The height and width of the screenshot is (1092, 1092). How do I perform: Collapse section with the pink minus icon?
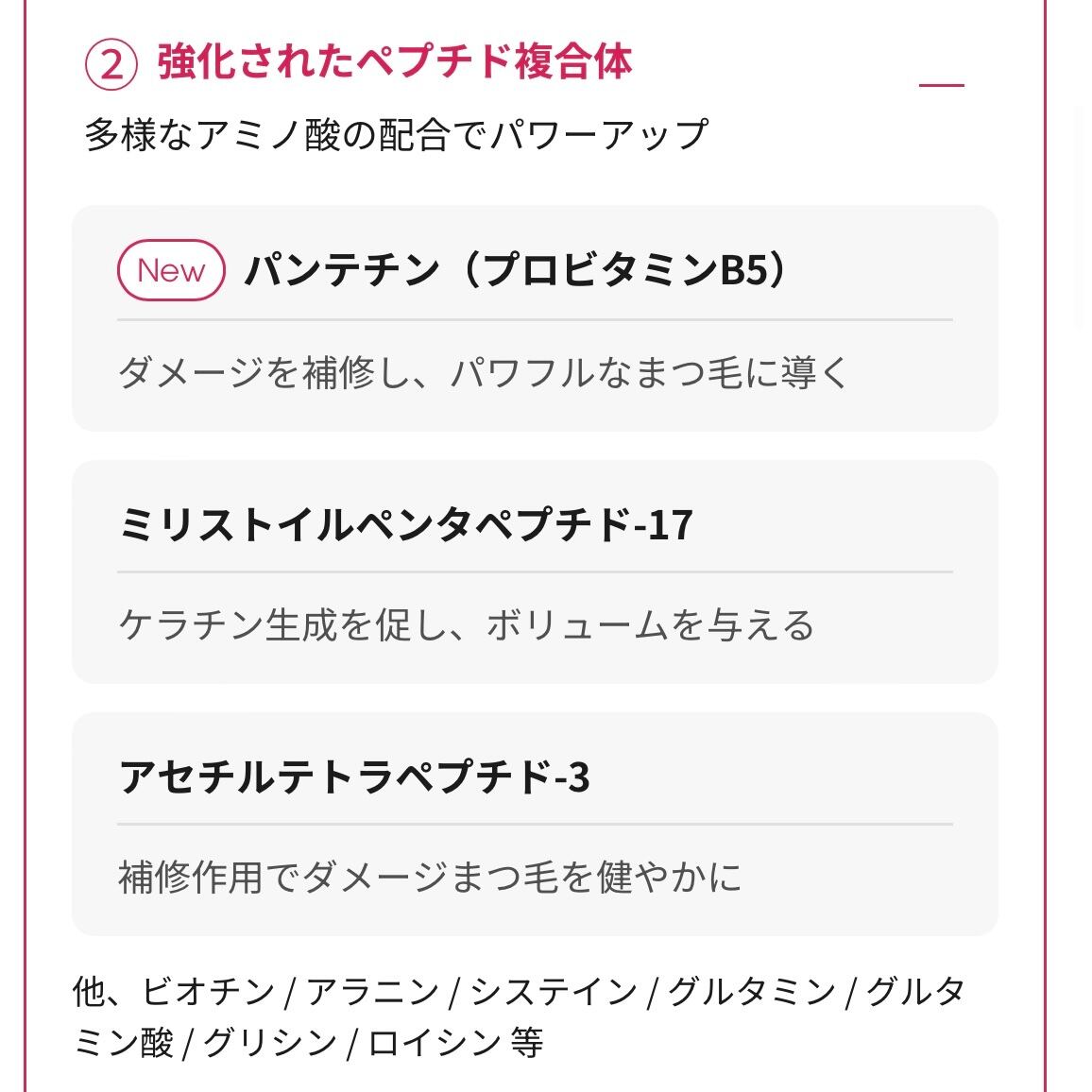pyautogui.click(x=942, y=85)
